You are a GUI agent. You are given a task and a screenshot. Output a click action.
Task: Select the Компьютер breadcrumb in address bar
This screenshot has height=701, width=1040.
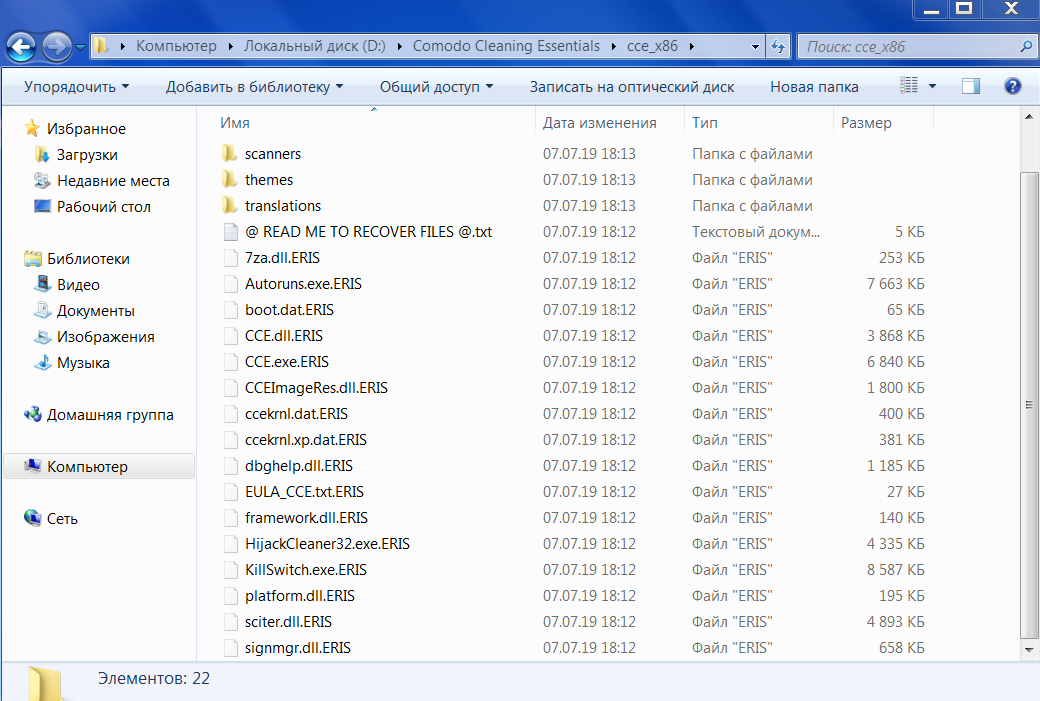[176, 46]
